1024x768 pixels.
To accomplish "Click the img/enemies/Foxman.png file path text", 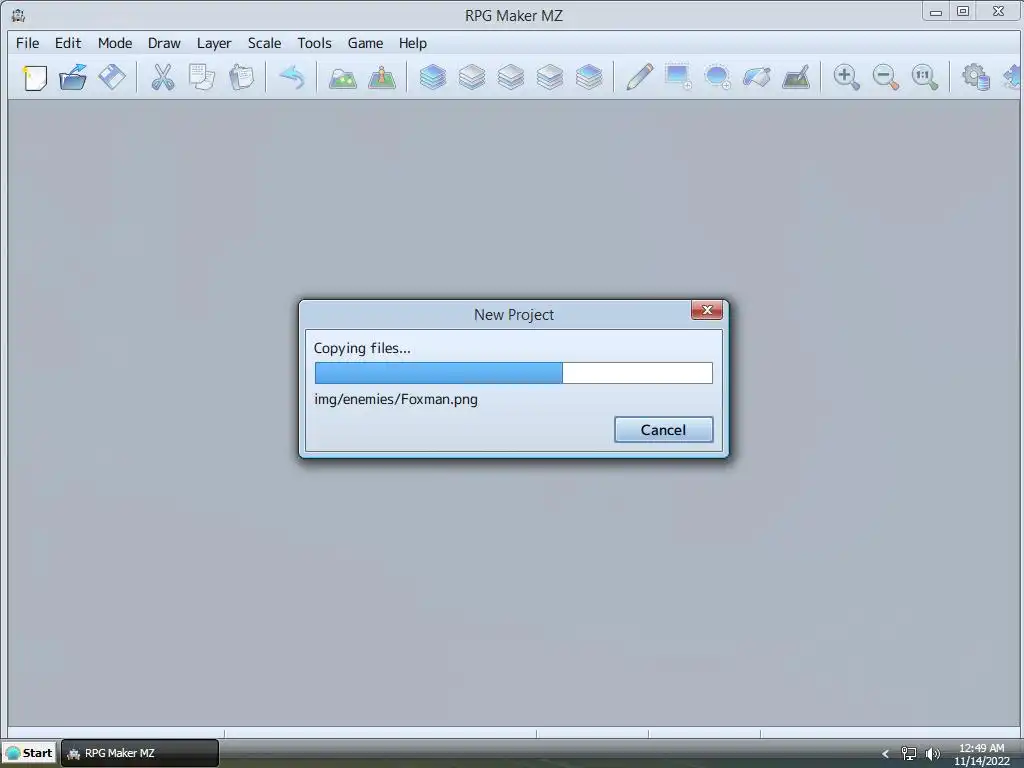I will pos(396,399).
